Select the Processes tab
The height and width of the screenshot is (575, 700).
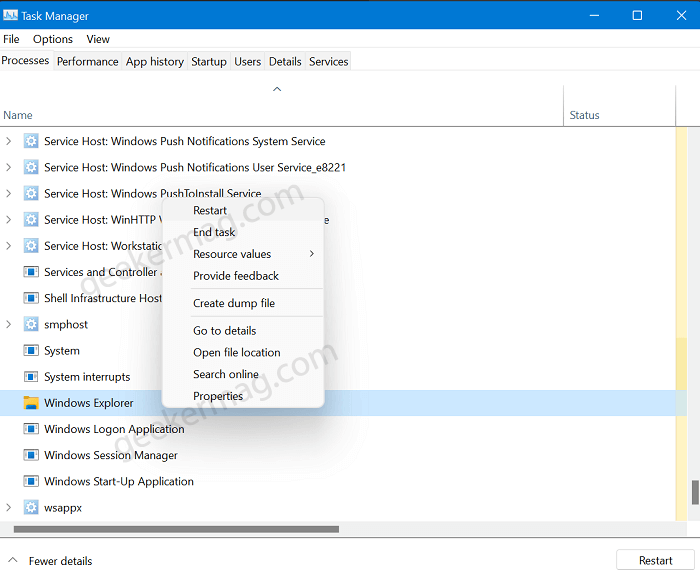(25, 60)
